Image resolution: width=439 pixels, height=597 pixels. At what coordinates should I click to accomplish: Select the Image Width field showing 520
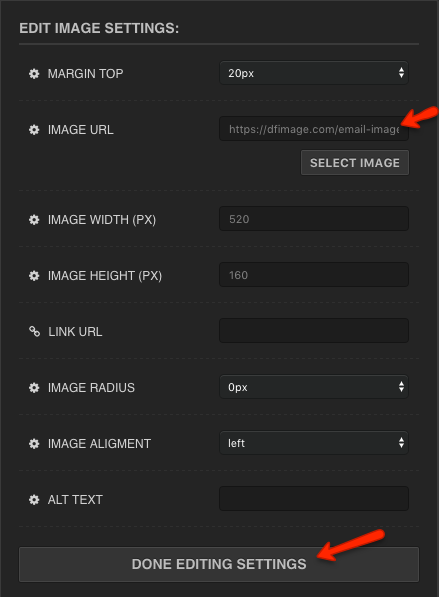tap(314, 219)
